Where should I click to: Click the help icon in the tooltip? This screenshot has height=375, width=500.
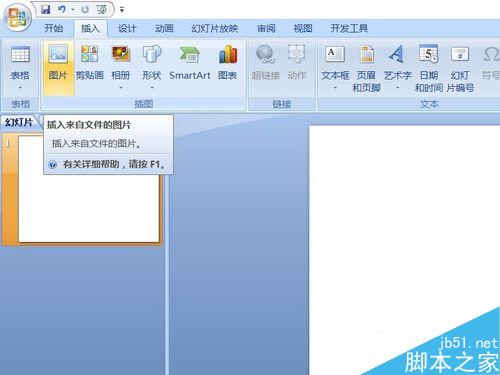[x=53, y=164]
